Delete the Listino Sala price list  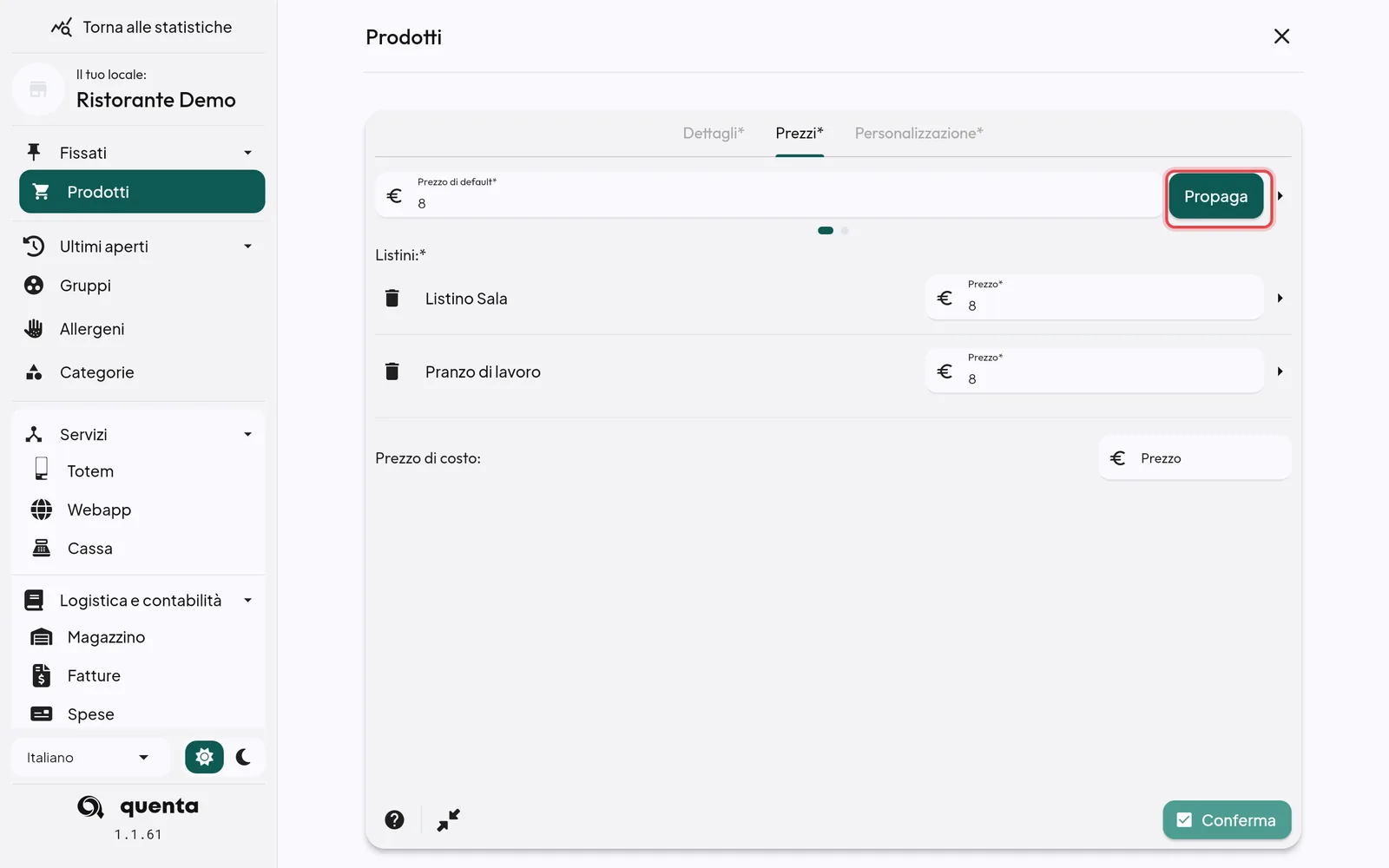tap(392, 299)
